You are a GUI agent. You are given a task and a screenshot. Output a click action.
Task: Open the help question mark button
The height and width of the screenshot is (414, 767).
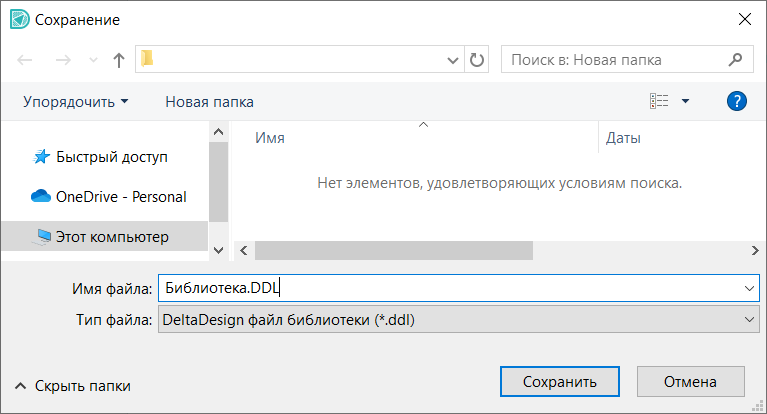[738, 101]
